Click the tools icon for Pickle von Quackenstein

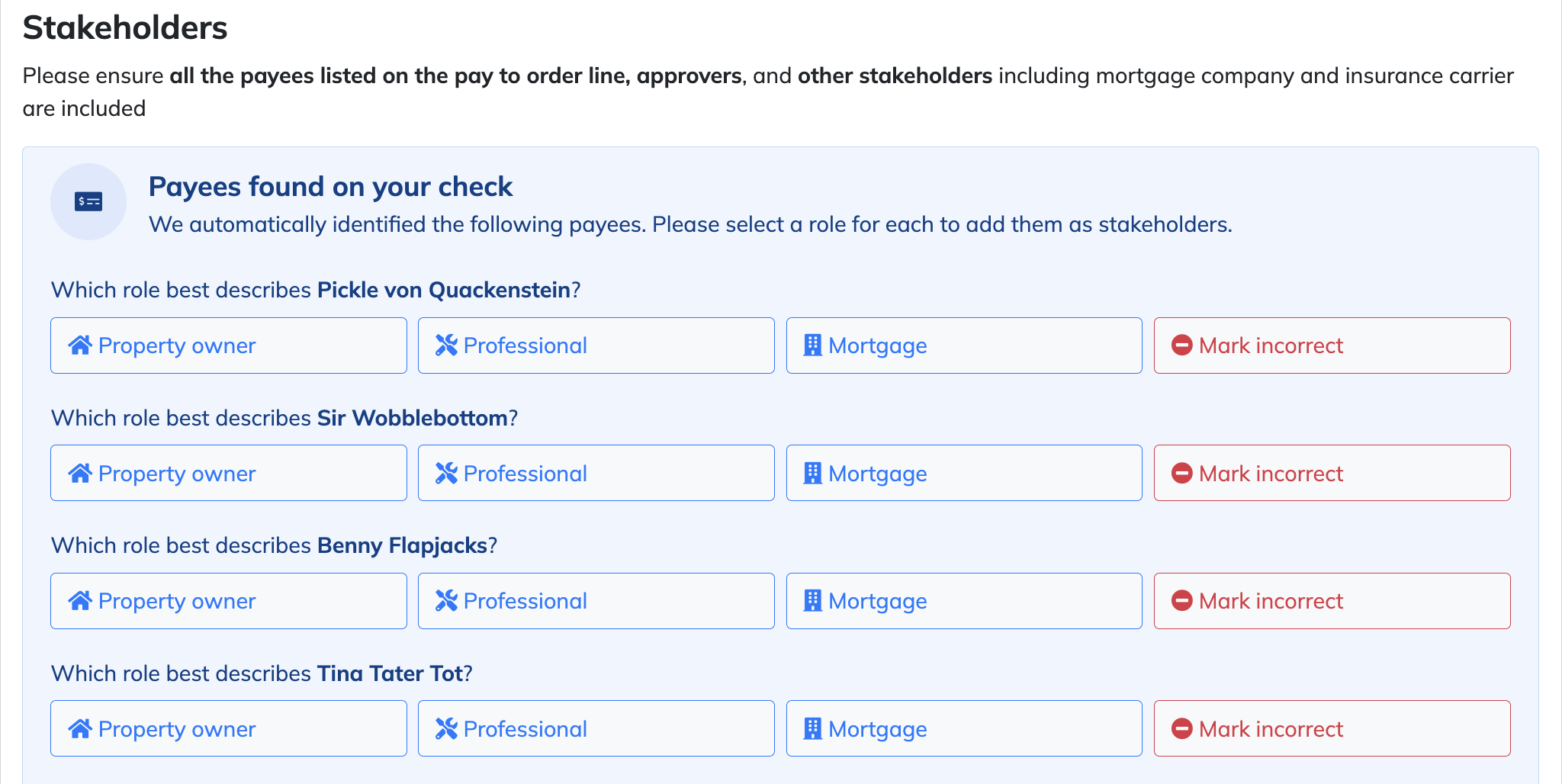tap(446, 345)
